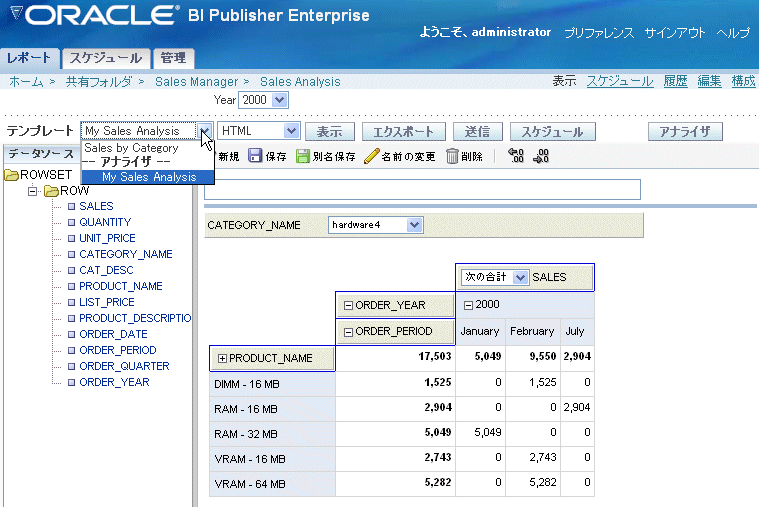Click the Oracle logo triangle icon
Image resolution: width=759 pixels, height=507 pixels.
coord(16,14)
